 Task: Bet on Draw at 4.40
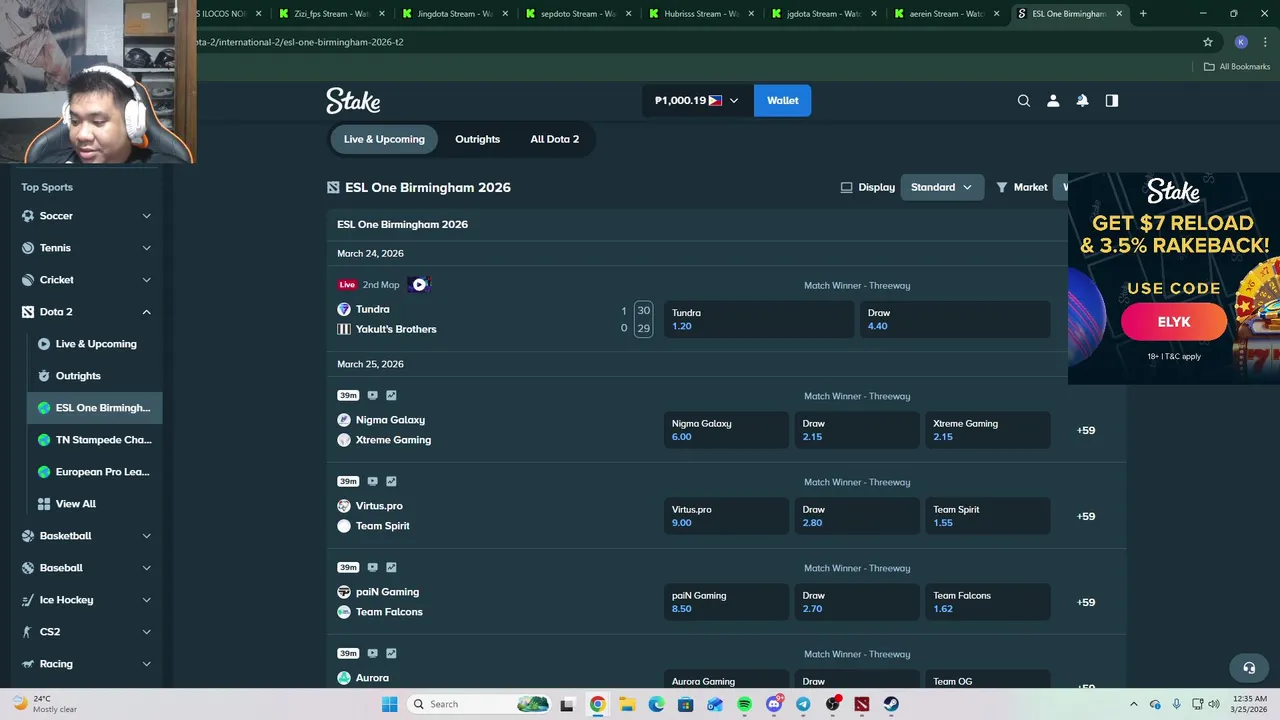955,319
